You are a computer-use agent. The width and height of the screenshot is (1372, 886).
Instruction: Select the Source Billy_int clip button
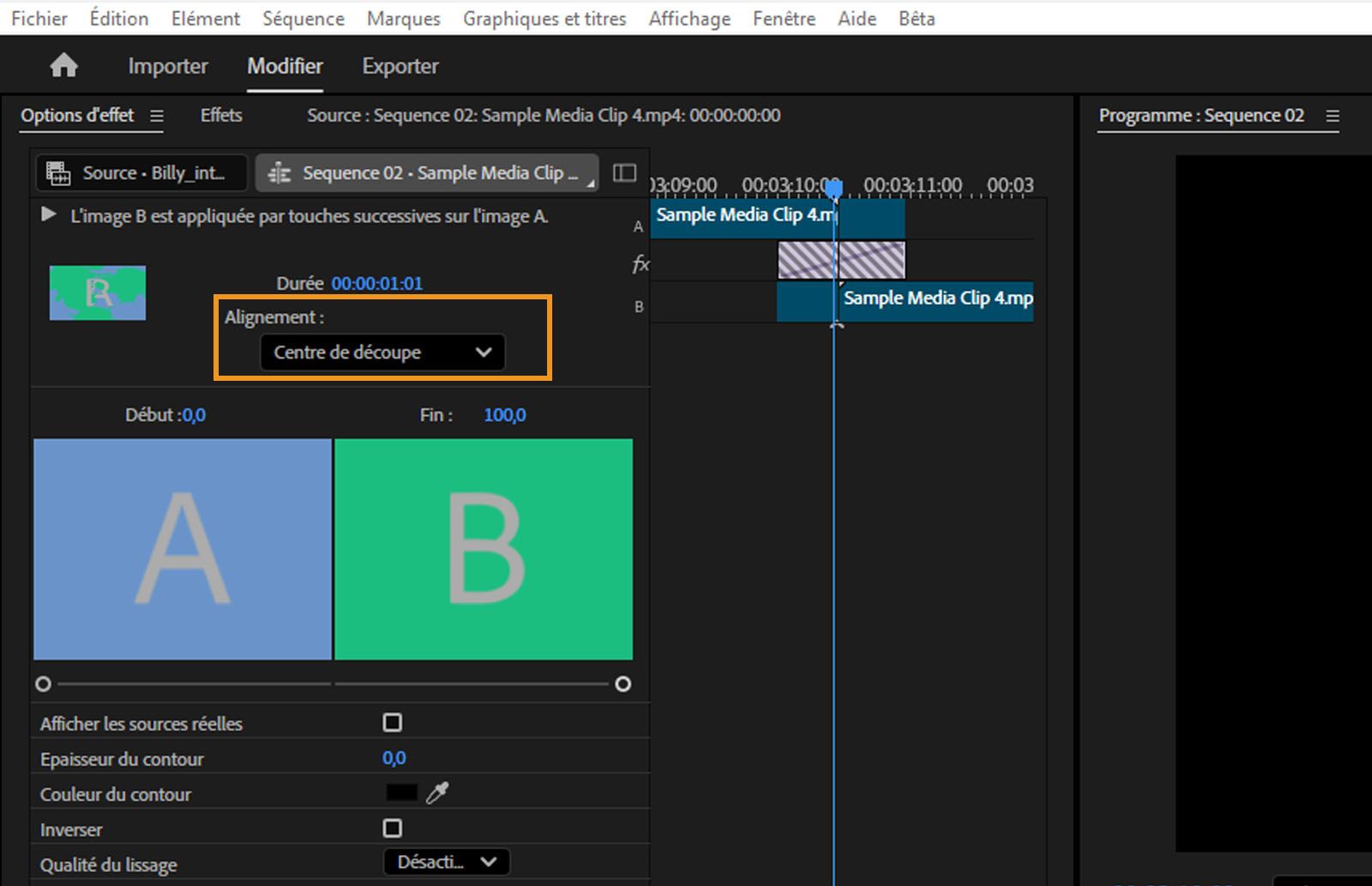coord(141,173)
